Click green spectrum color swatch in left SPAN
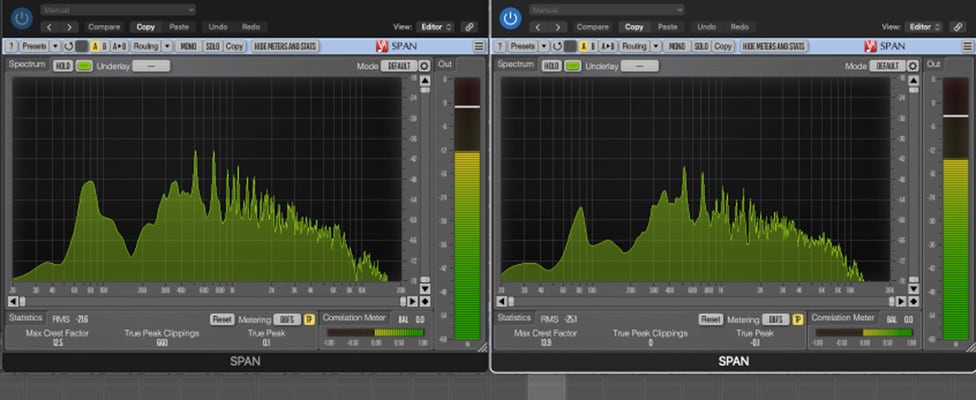 tap(84, 66)
